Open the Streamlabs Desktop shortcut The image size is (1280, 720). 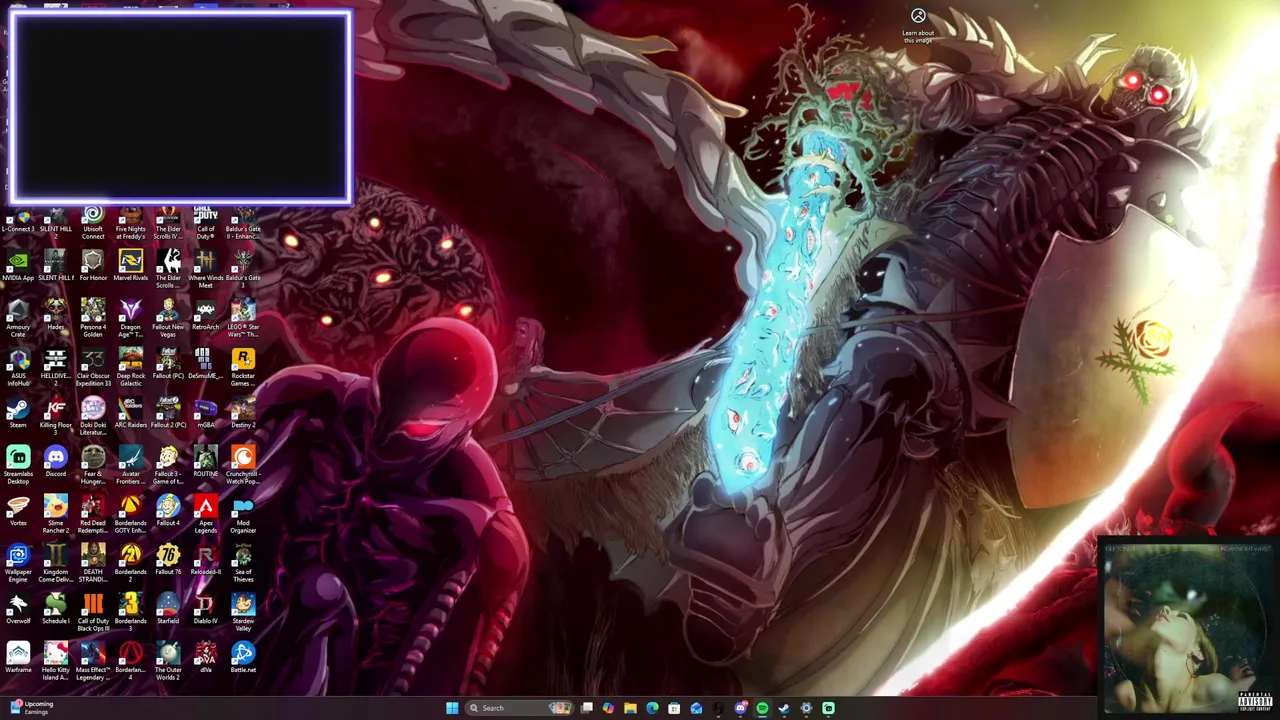click(x=18, y=465)
